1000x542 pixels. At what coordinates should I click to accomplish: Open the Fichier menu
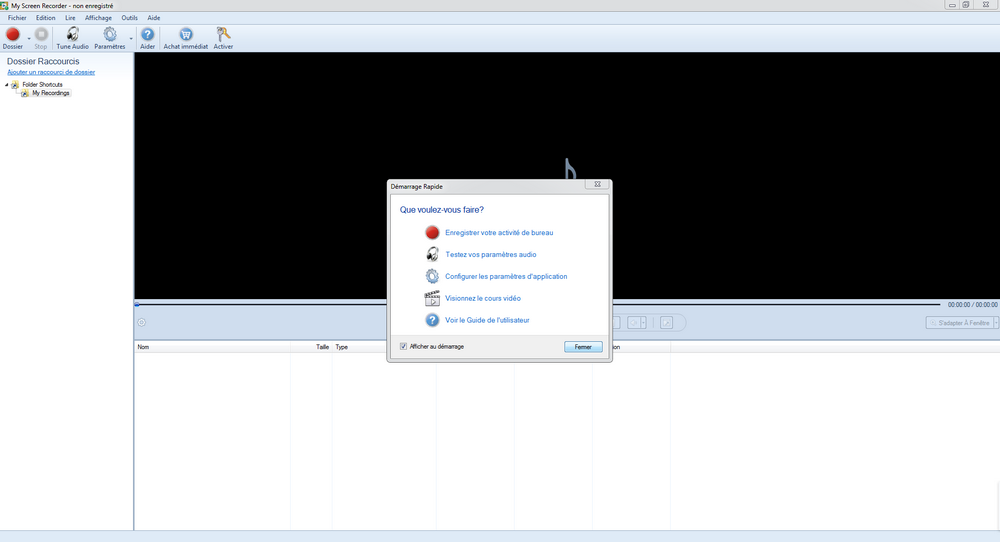(17, 18)
